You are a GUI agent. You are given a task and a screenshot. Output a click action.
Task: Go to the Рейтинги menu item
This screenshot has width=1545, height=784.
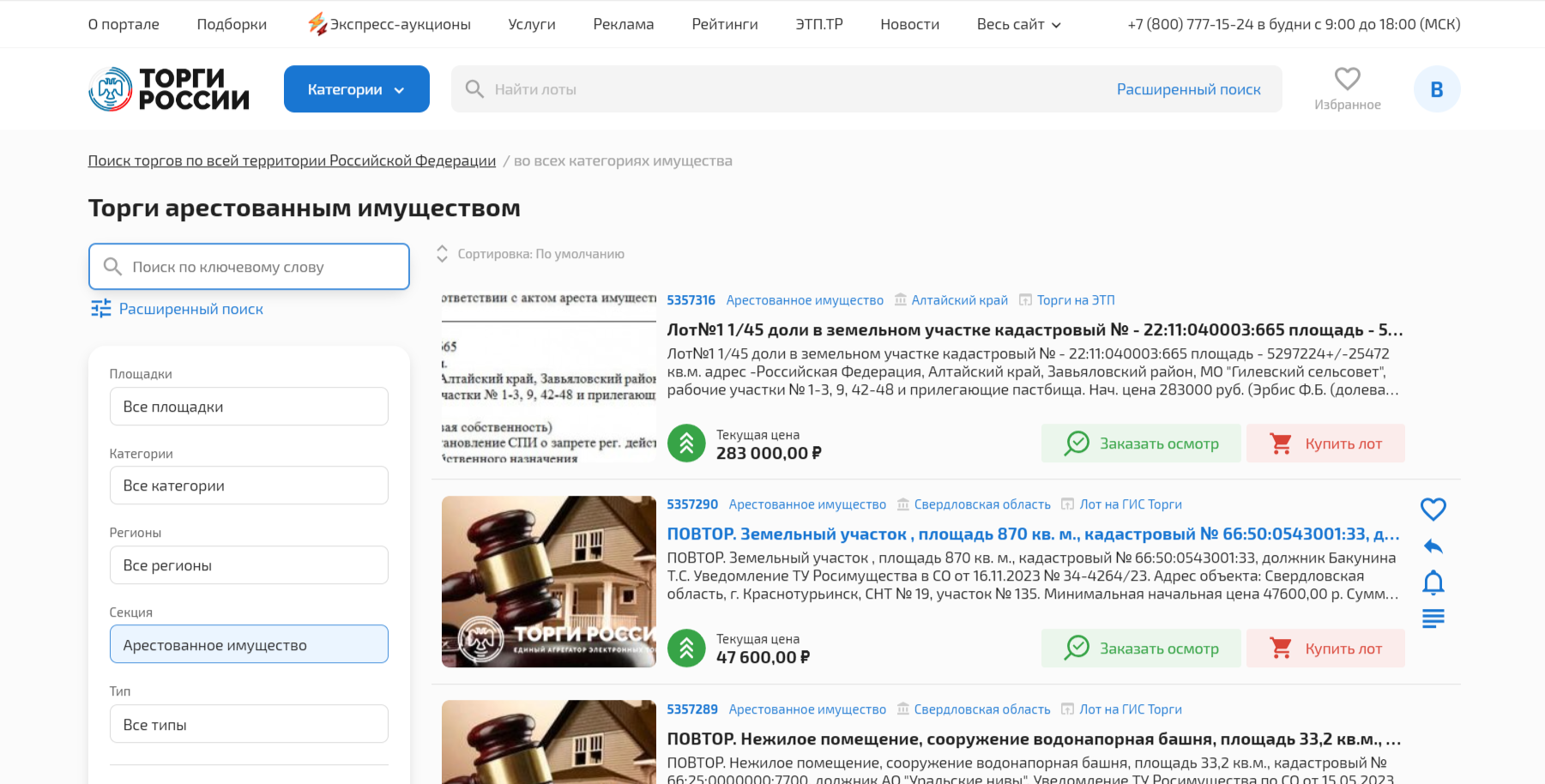[x=724, y=24]
